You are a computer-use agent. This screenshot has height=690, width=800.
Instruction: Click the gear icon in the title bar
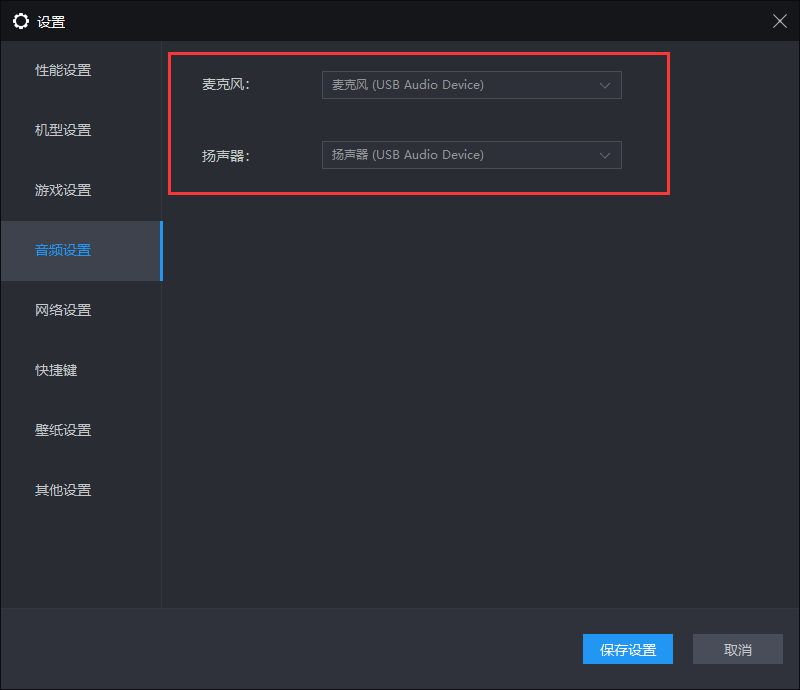point(21,21)
